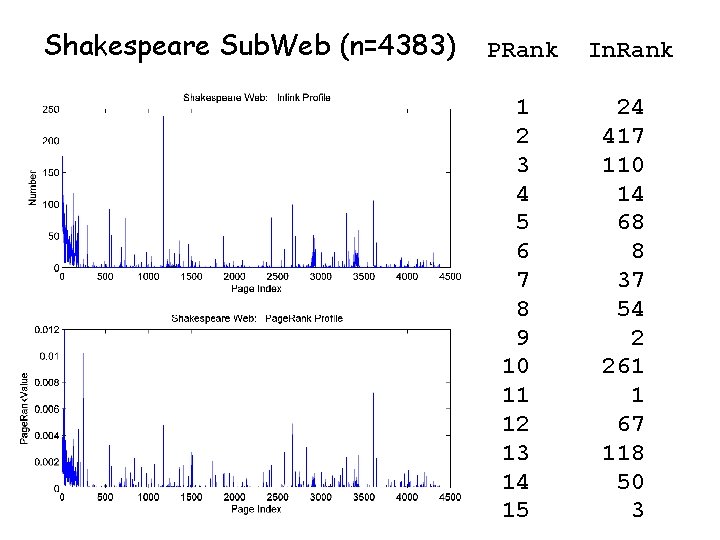
Task: Select InRank value 50 beside PRank 14
Action: coord(630,482)
